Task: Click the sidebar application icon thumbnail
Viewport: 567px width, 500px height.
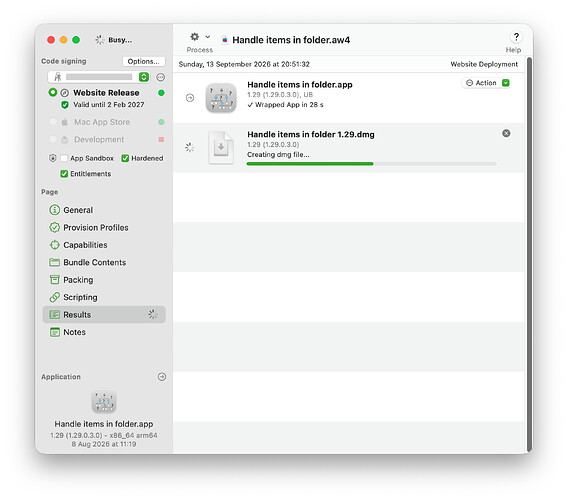Action: click(x=104, y=402)
